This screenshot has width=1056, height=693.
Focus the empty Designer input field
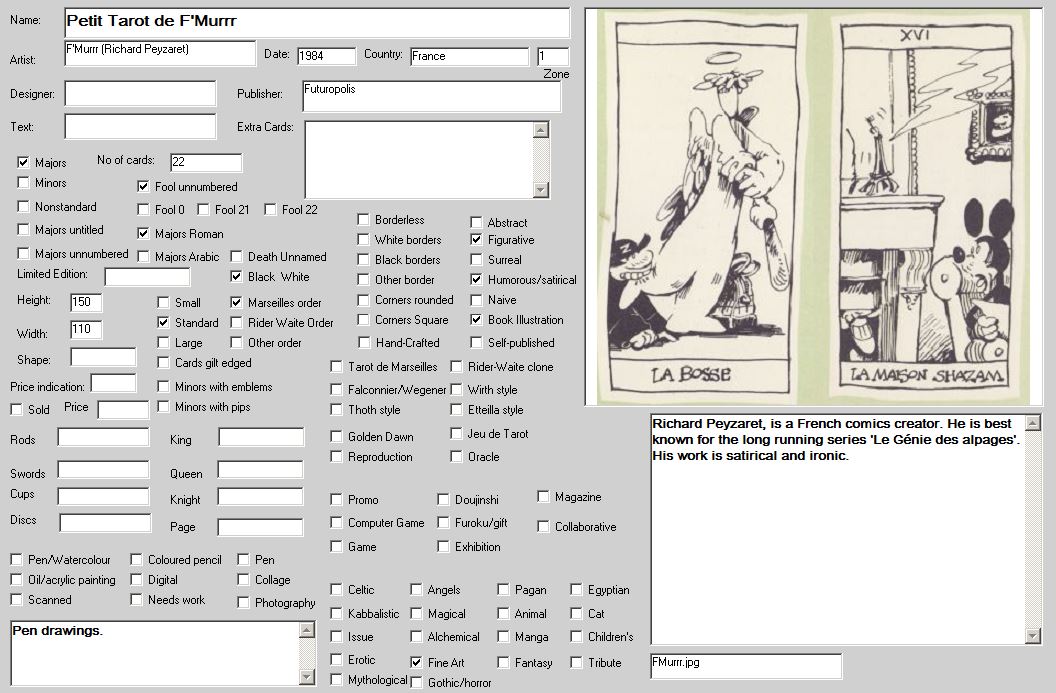click(140, 94)
